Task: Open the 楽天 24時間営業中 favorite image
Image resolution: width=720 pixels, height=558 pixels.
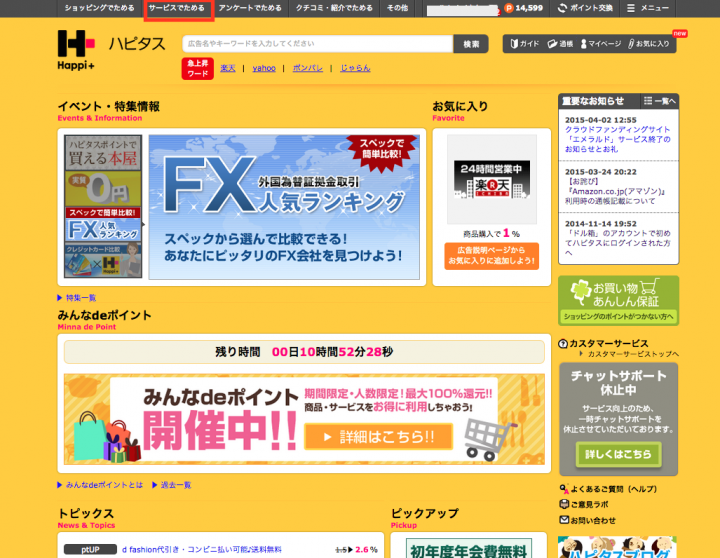Action: (x=492, y=179)
